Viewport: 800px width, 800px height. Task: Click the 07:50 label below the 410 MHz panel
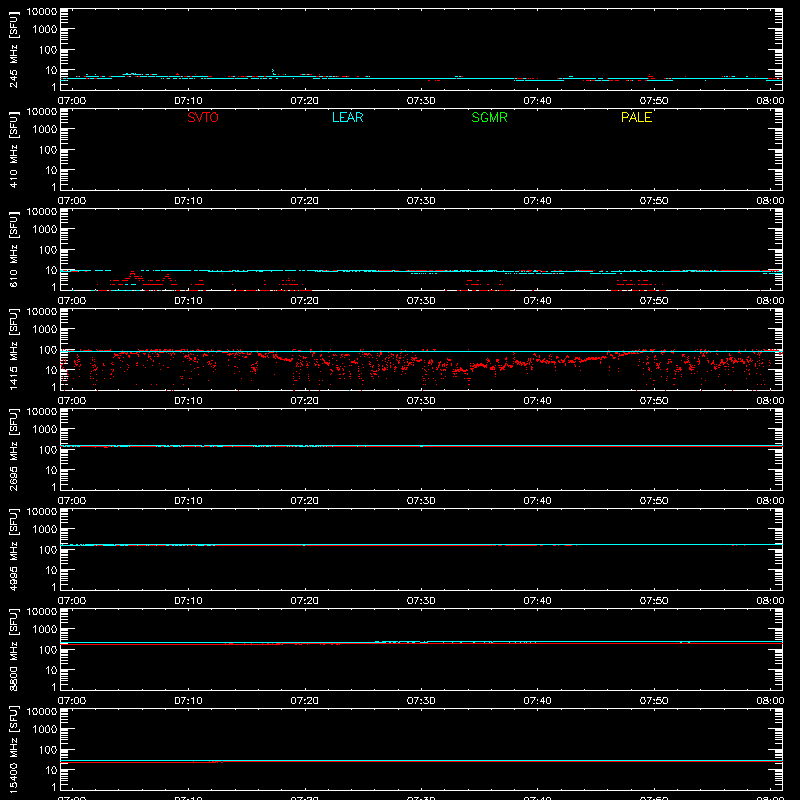coord(654,201)
